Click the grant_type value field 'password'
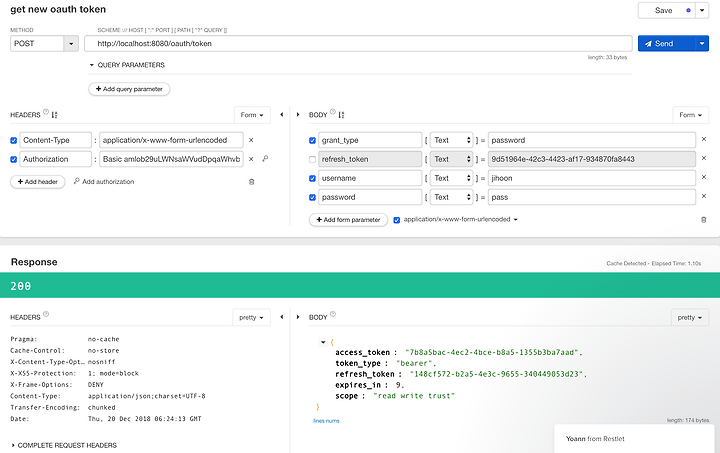 tap(592, 140)
